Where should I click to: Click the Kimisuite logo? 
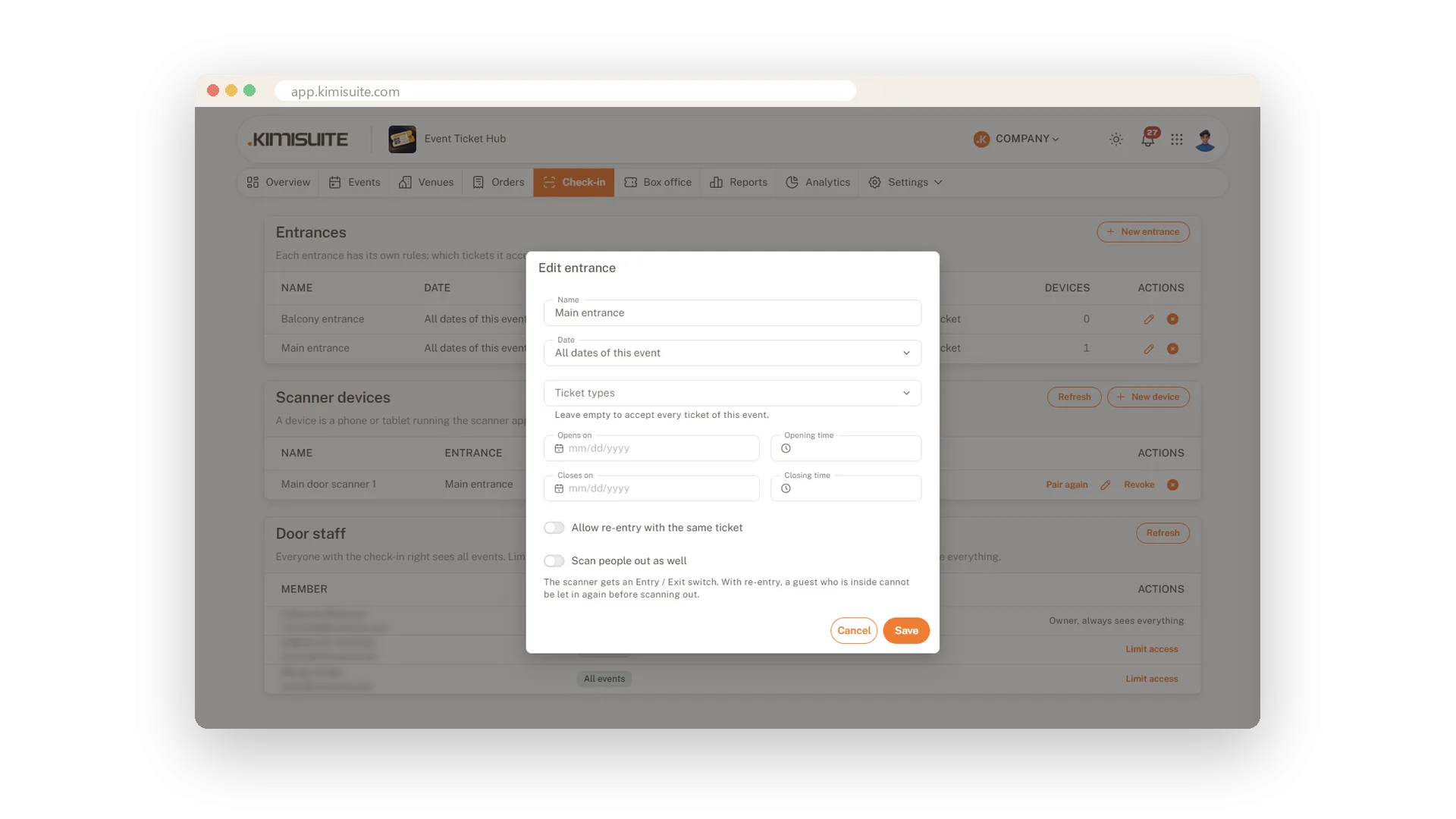[298, 140]
